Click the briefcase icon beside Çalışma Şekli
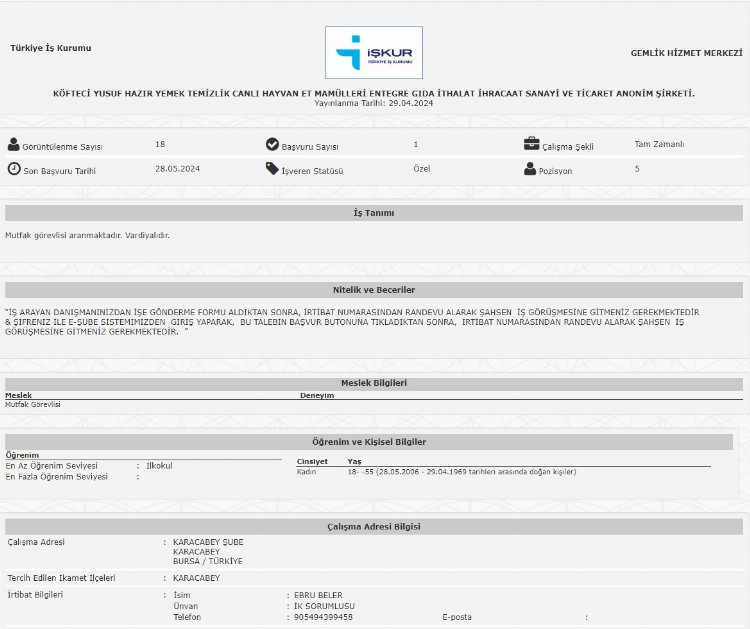The image size is (750, 629). (x=531, y=144)
